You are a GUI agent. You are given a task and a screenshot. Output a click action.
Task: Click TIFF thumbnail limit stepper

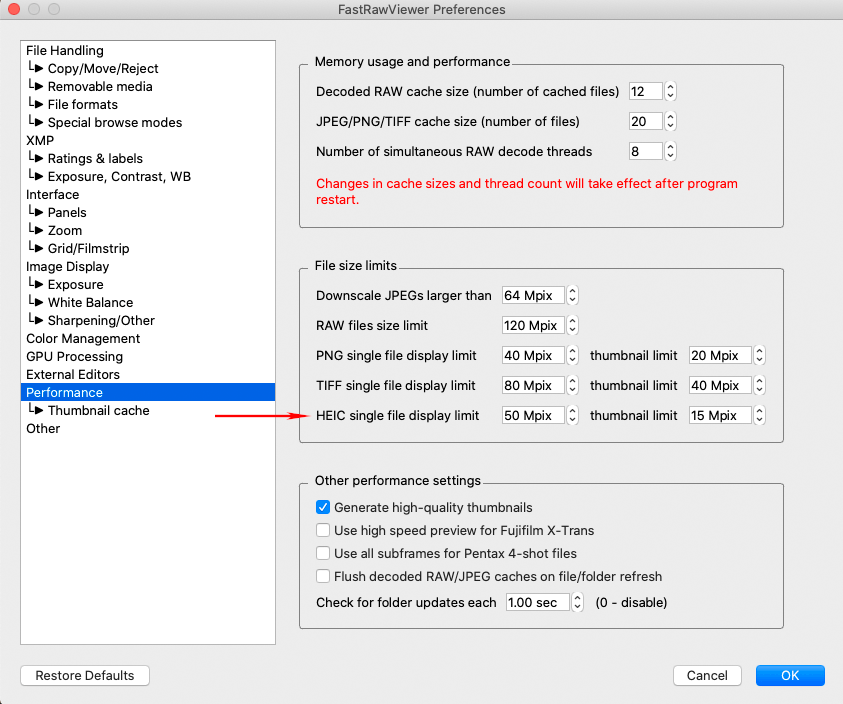(760, 386)
